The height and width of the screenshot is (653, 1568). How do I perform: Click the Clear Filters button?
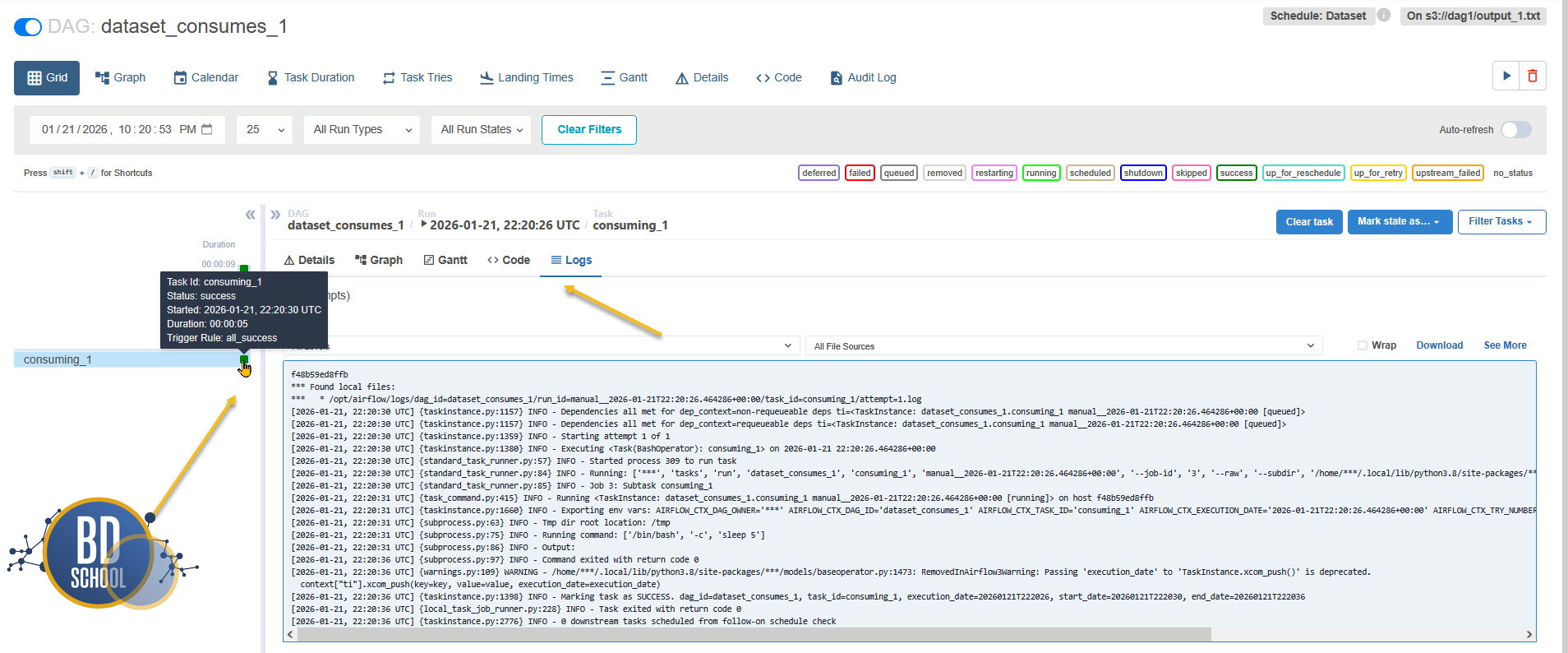589,130
